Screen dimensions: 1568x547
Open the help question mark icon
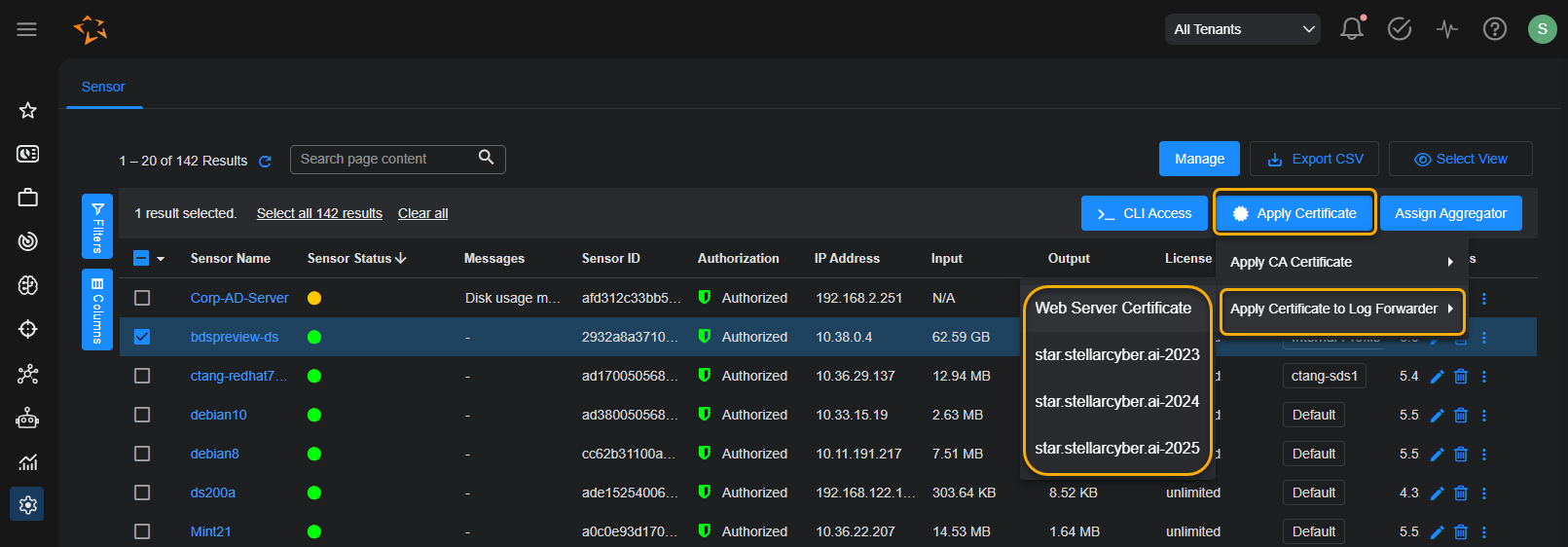[x=1494, y=29]
